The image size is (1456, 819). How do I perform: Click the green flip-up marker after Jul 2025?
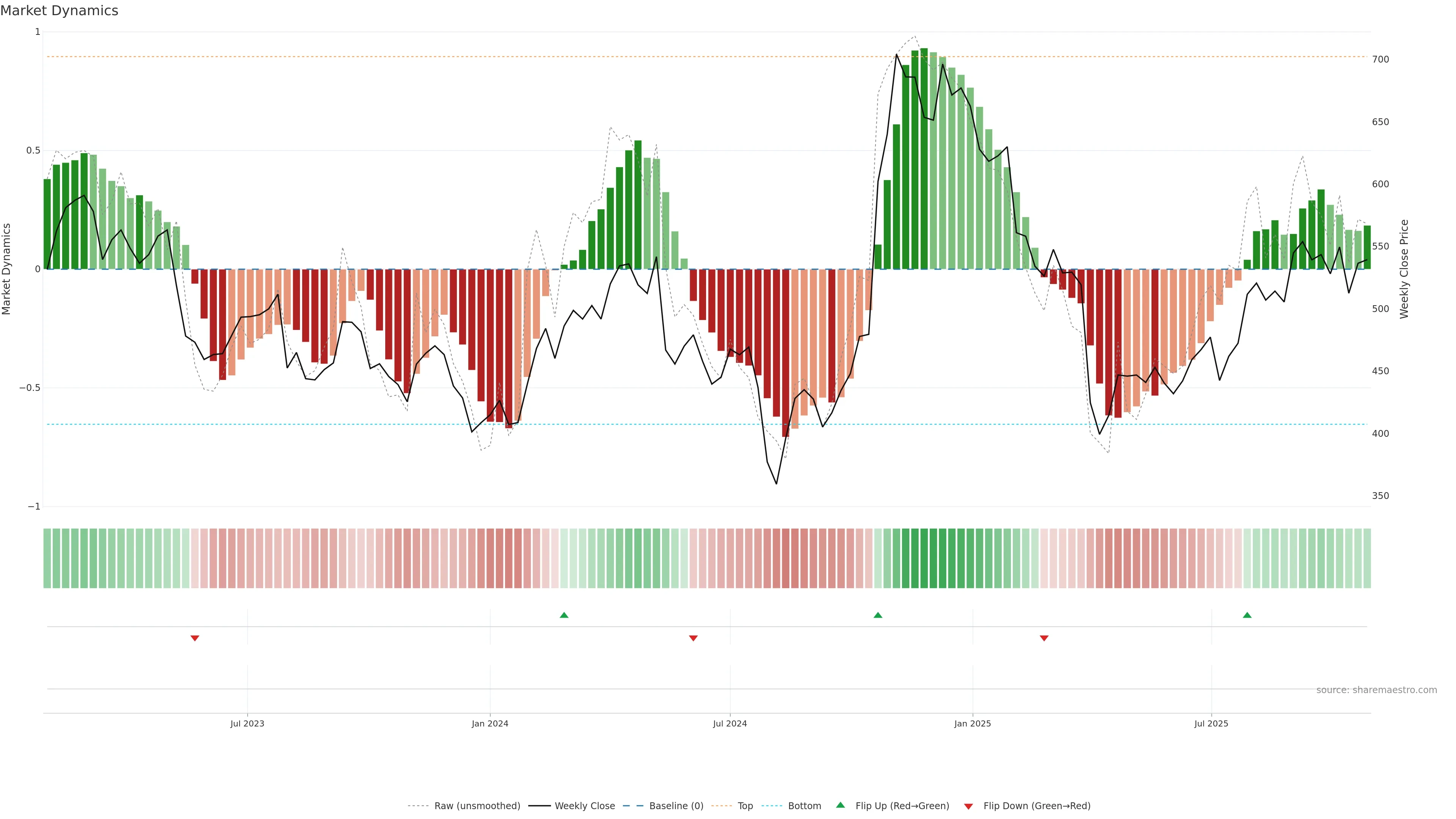[1247, 615]
